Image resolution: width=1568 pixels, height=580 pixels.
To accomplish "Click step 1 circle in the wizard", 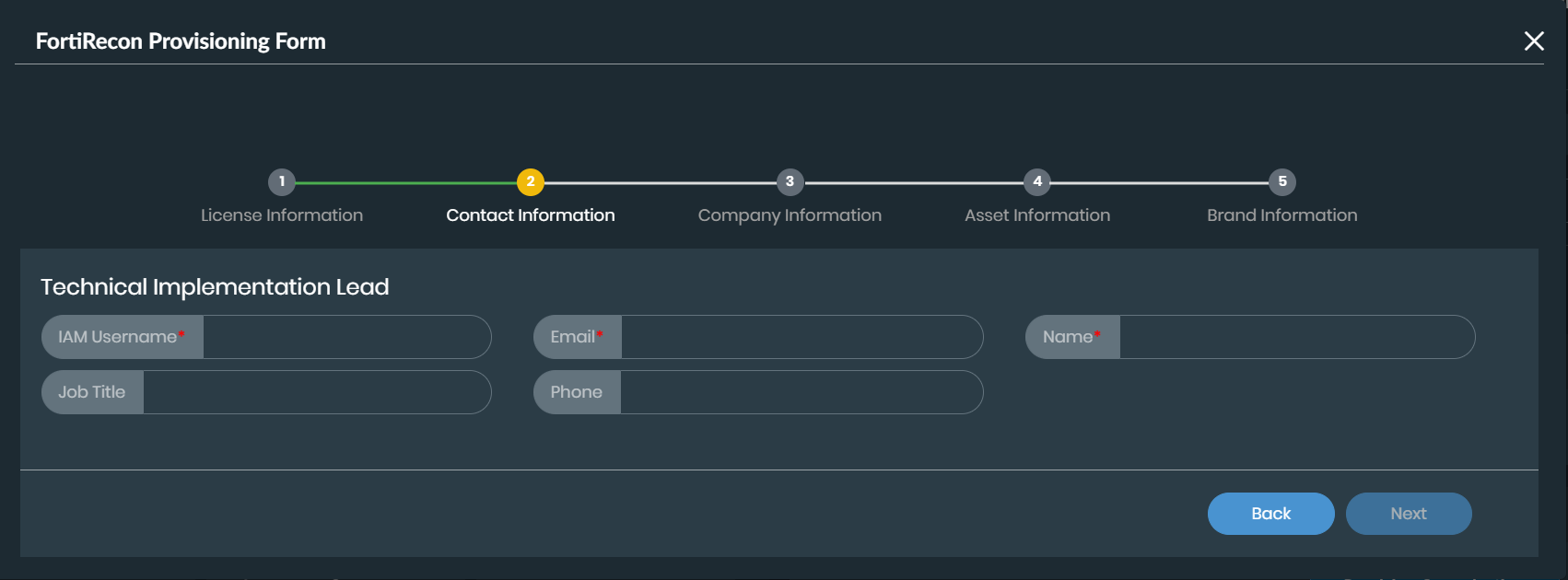I will point(282,181).
